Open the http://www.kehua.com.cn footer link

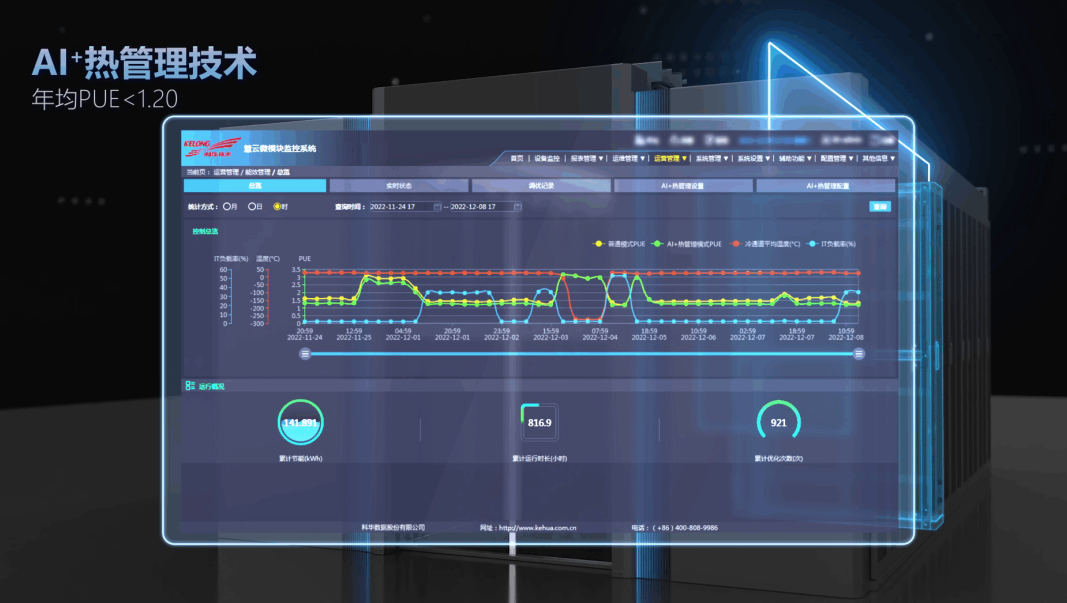coord(537,527)
